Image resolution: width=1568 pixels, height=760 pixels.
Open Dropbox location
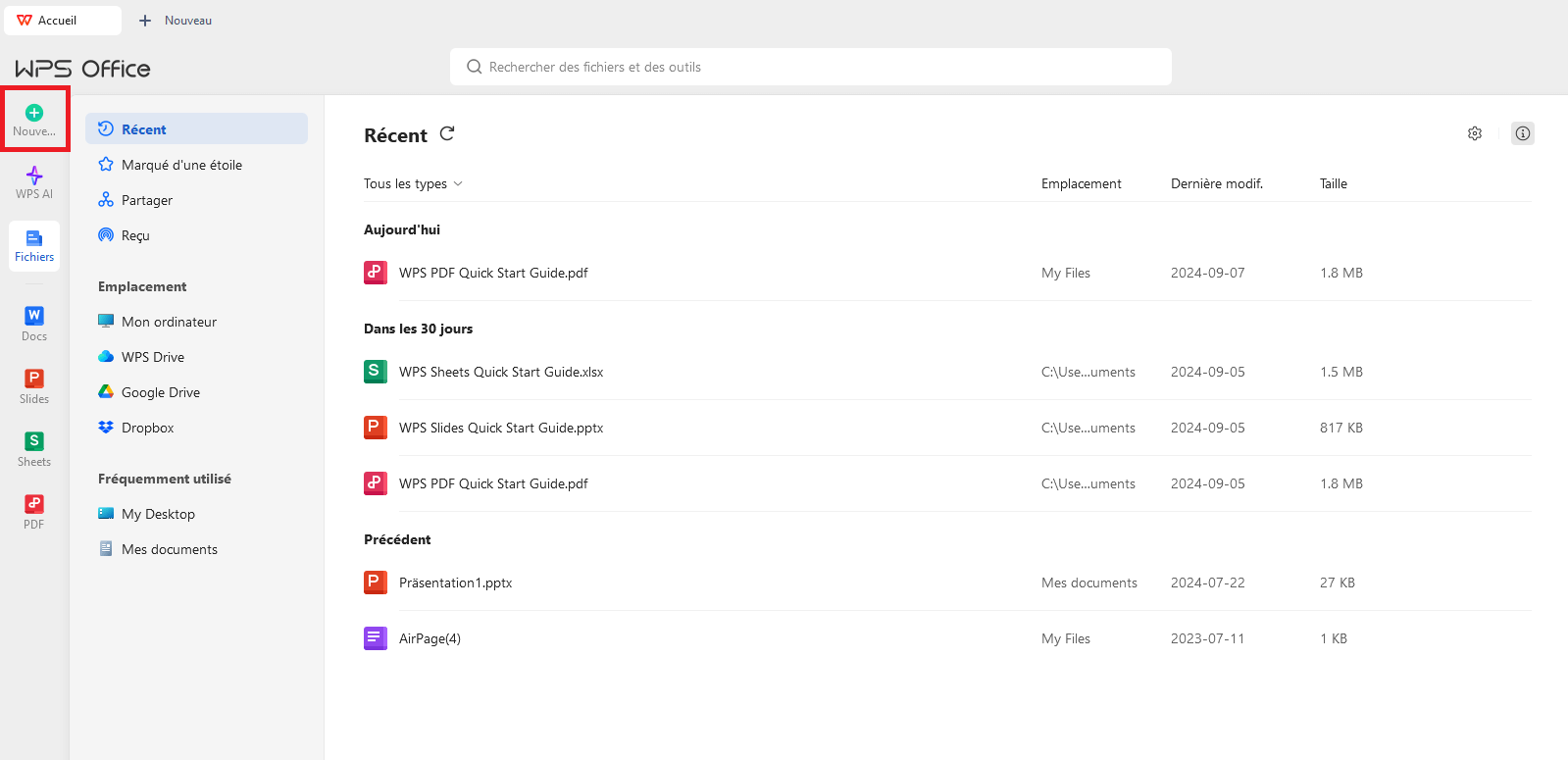click(147, 428)
